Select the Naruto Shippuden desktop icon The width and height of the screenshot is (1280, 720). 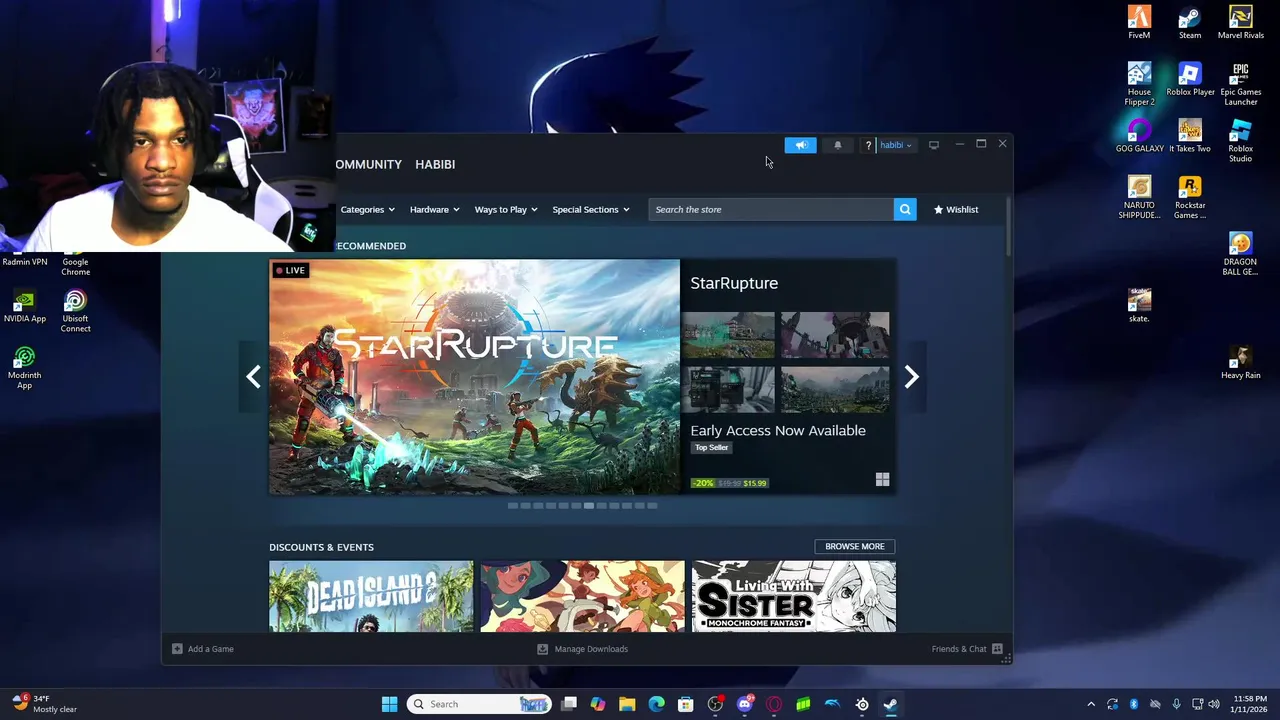pos(1139,197)
